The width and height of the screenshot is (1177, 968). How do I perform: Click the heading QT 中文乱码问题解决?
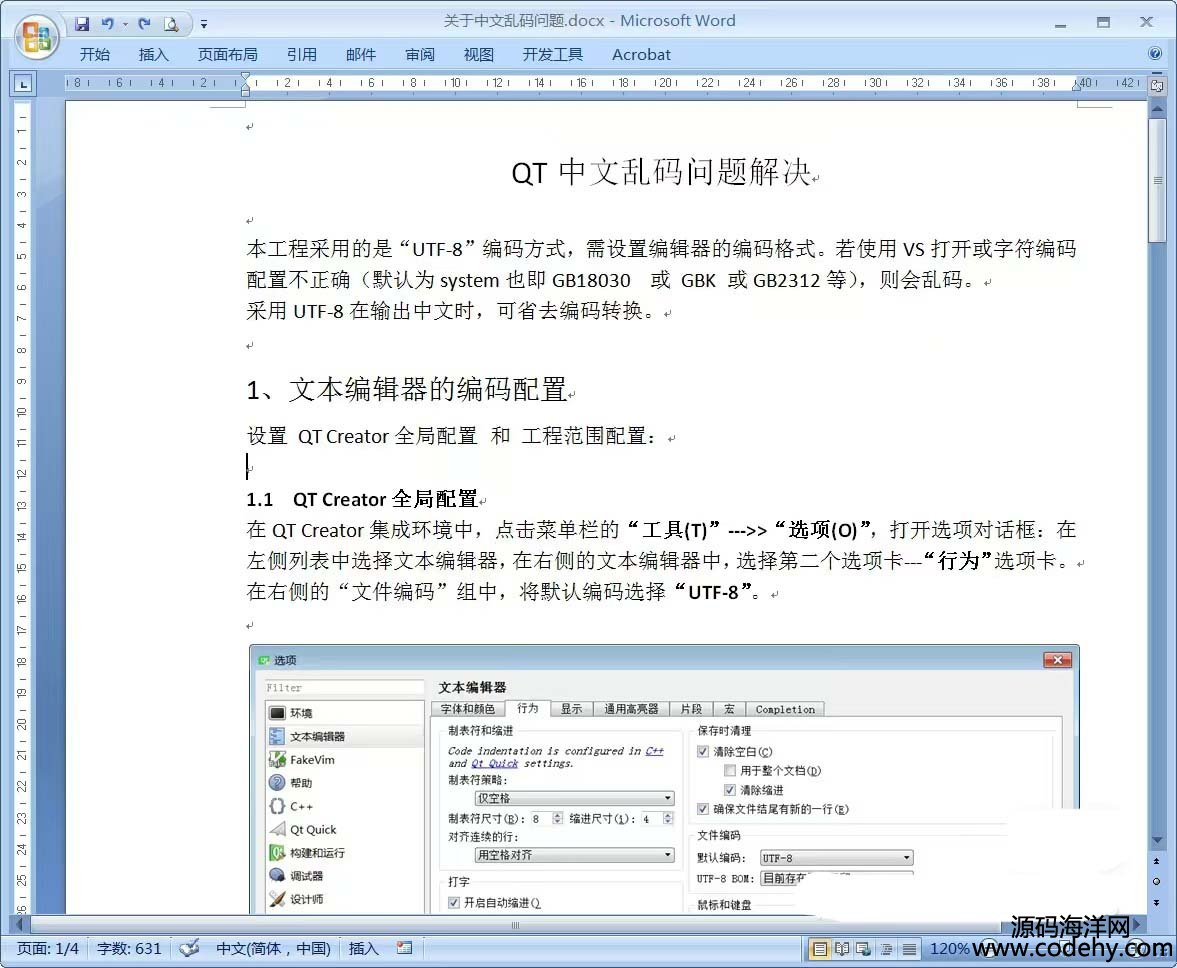pos(661,172)
